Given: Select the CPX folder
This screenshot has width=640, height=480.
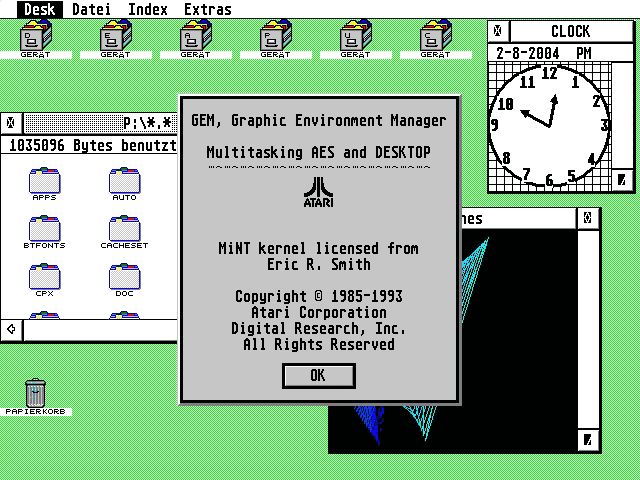Looking at the screenshot, I should 44,280.
